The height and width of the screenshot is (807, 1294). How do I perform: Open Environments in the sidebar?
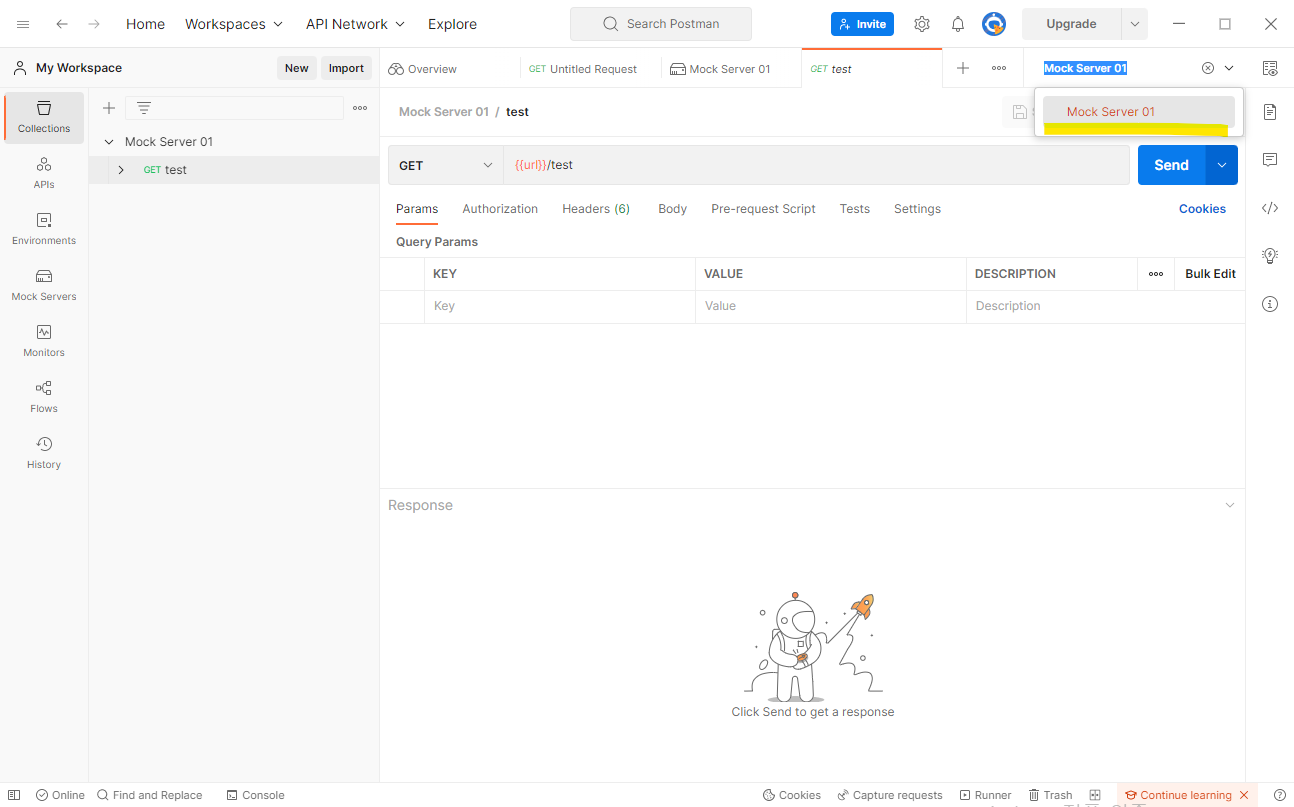(44, 229)
